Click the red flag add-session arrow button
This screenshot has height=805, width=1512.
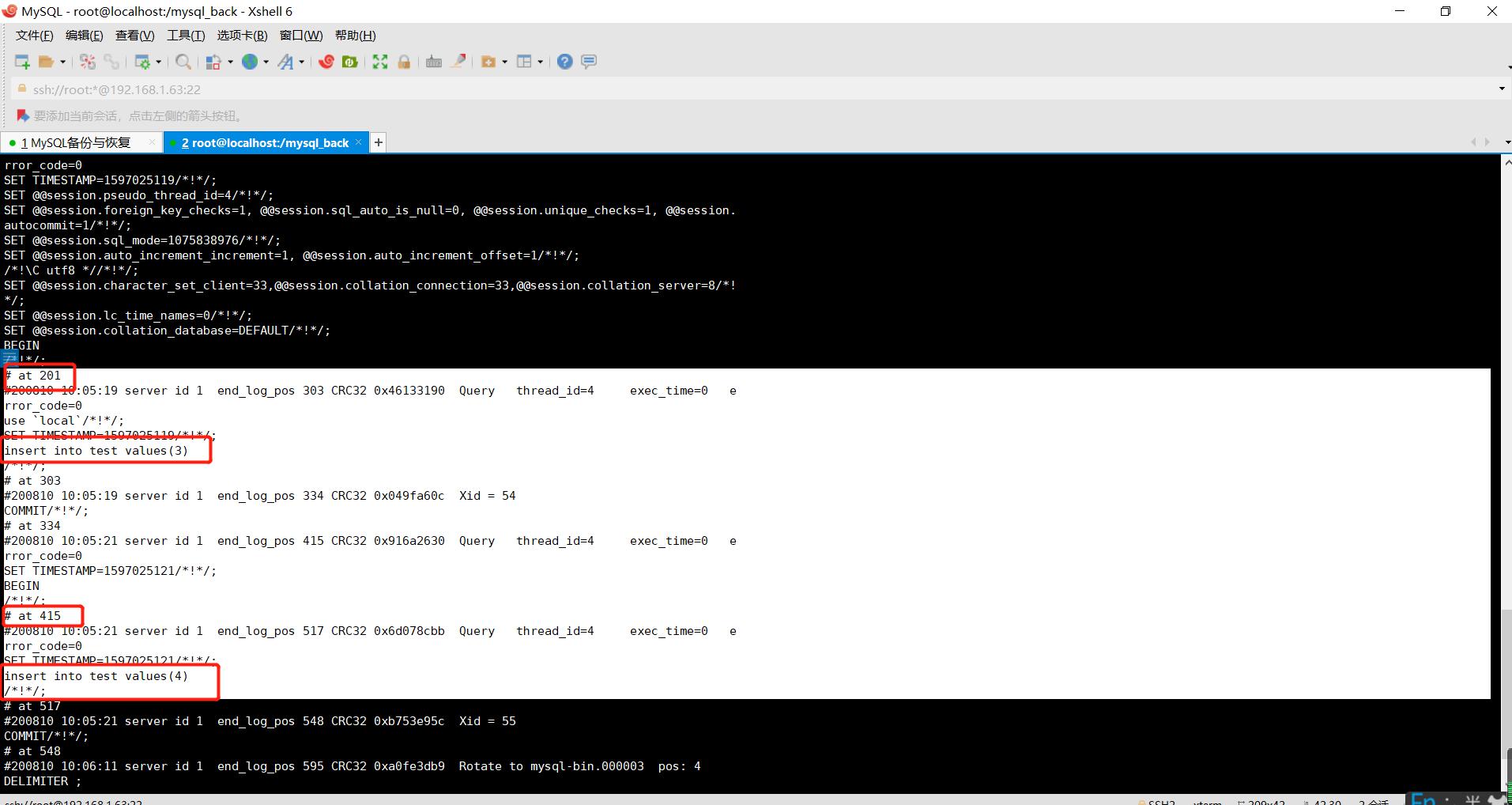click(x=22, y=116)
